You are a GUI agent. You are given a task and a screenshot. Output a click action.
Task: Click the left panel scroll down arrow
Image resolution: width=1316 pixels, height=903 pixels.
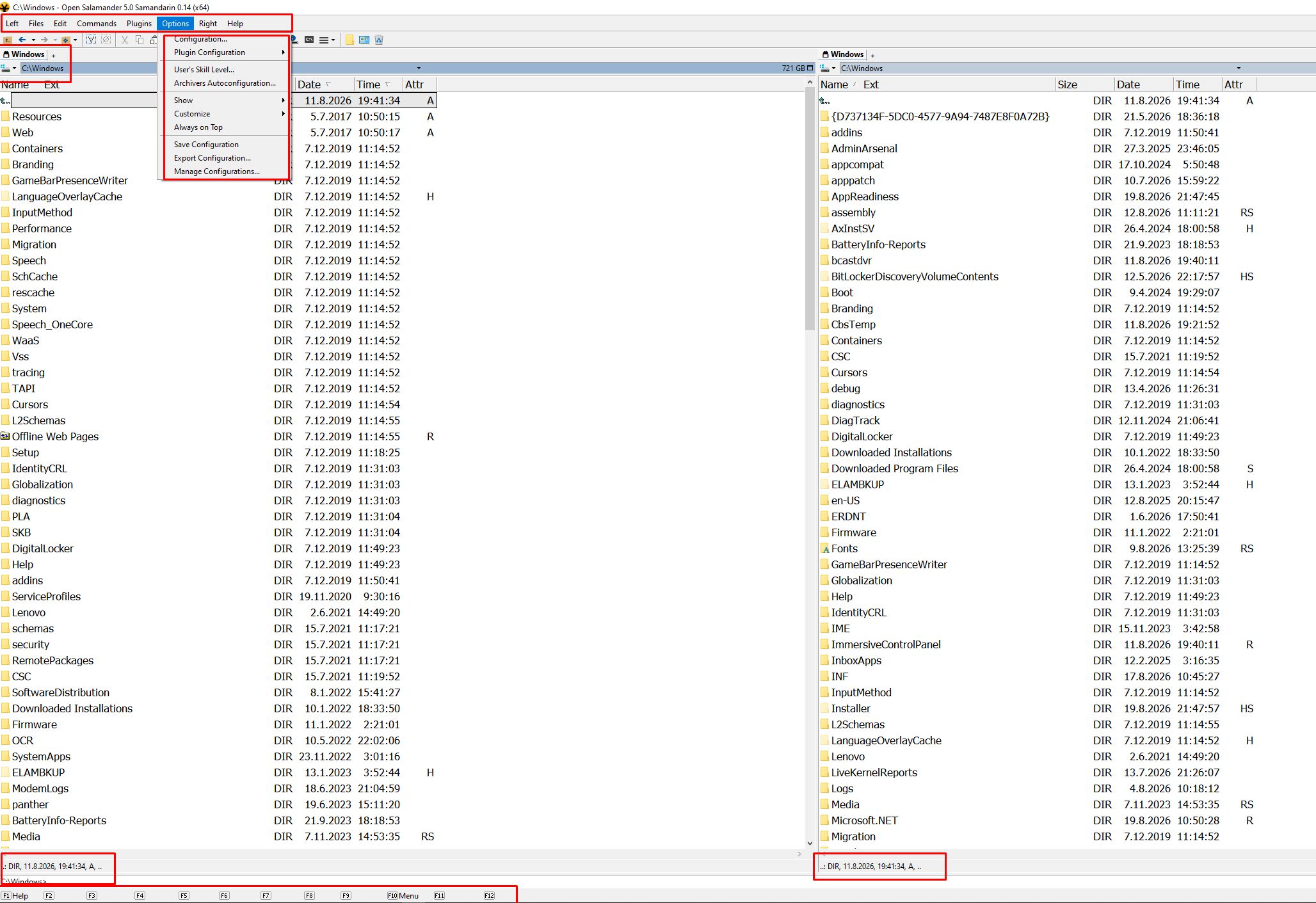click(810, 843)
